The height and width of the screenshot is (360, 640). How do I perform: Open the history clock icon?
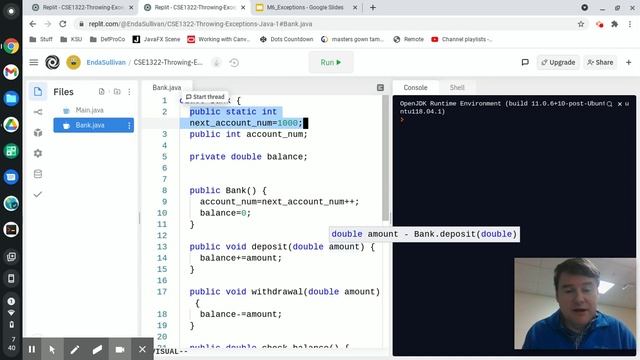[x=234, y=62]
